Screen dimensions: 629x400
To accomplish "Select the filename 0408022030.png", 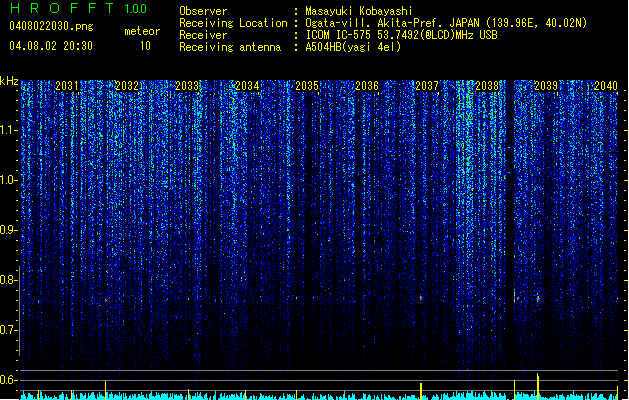I will click(x=51, y=26).
